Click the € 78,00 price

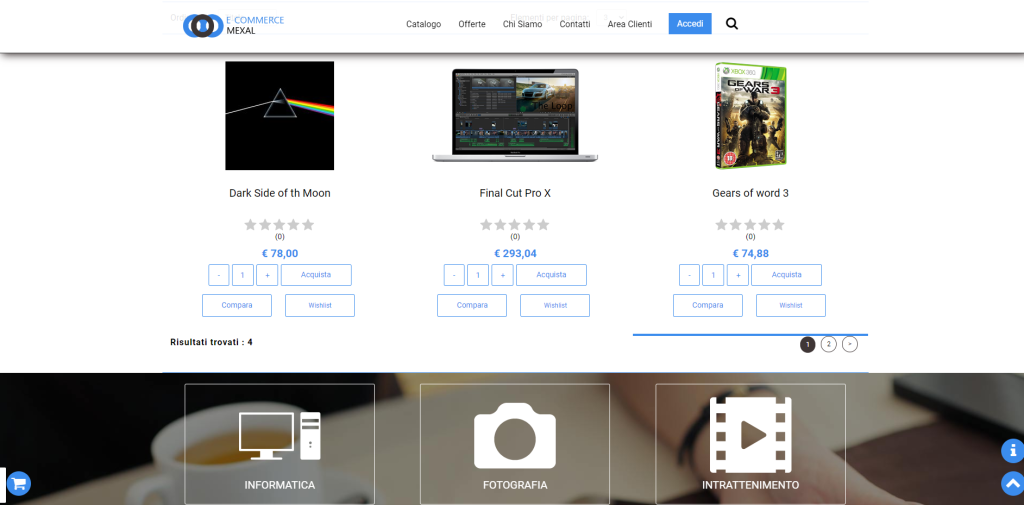tap(280, 253)
